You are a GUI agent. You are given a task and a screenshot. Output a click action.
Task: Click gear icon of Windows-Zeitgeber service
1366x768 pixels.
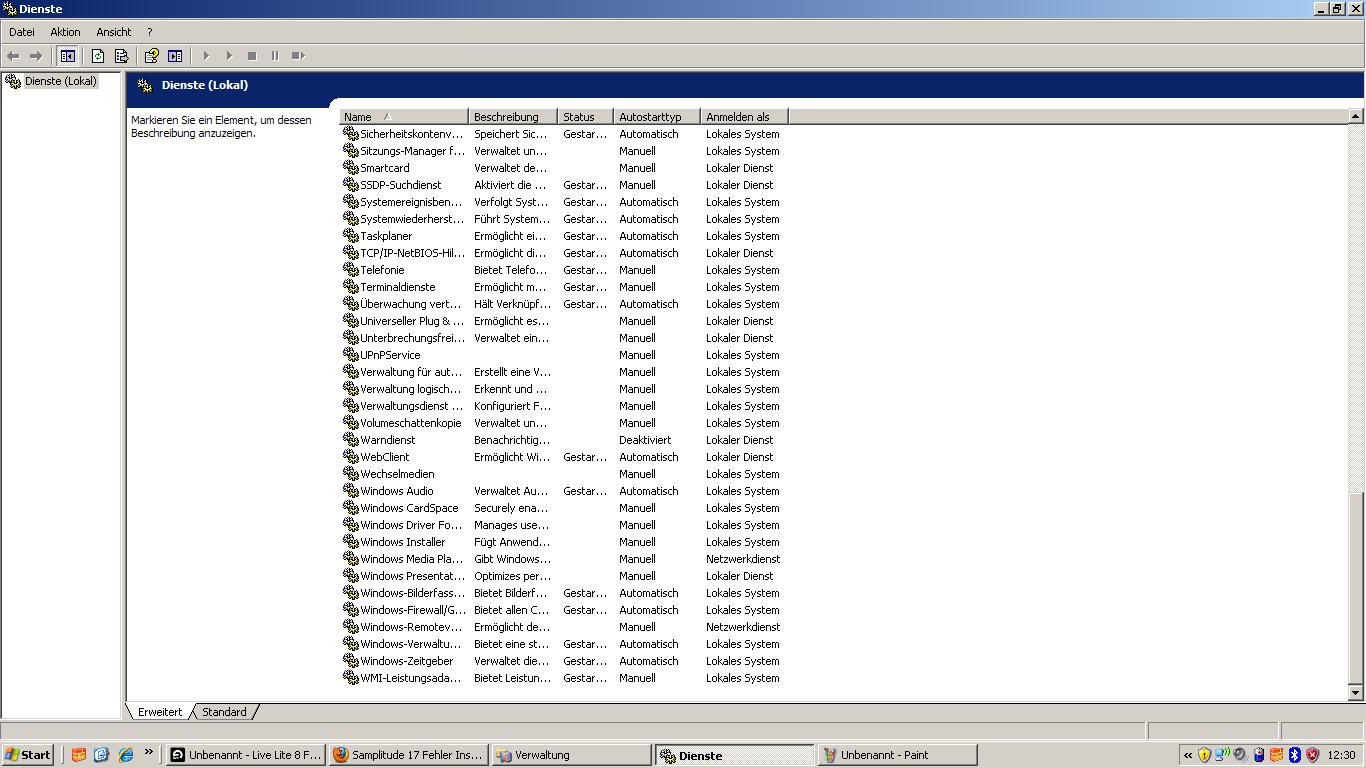pos(351,660)
